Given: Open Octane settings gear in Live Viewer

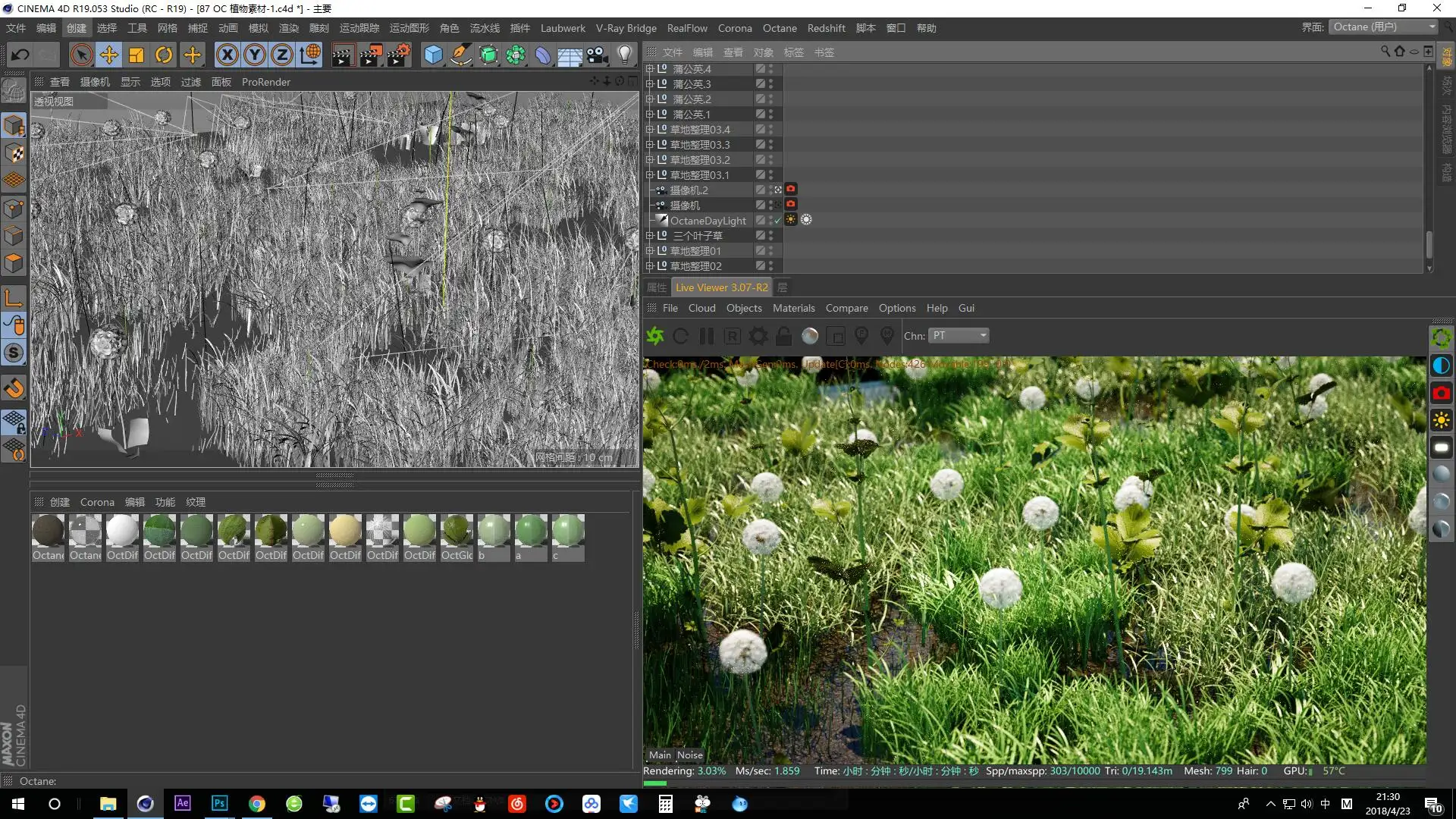Looking at the screenshot, I should tap(758, 335).
